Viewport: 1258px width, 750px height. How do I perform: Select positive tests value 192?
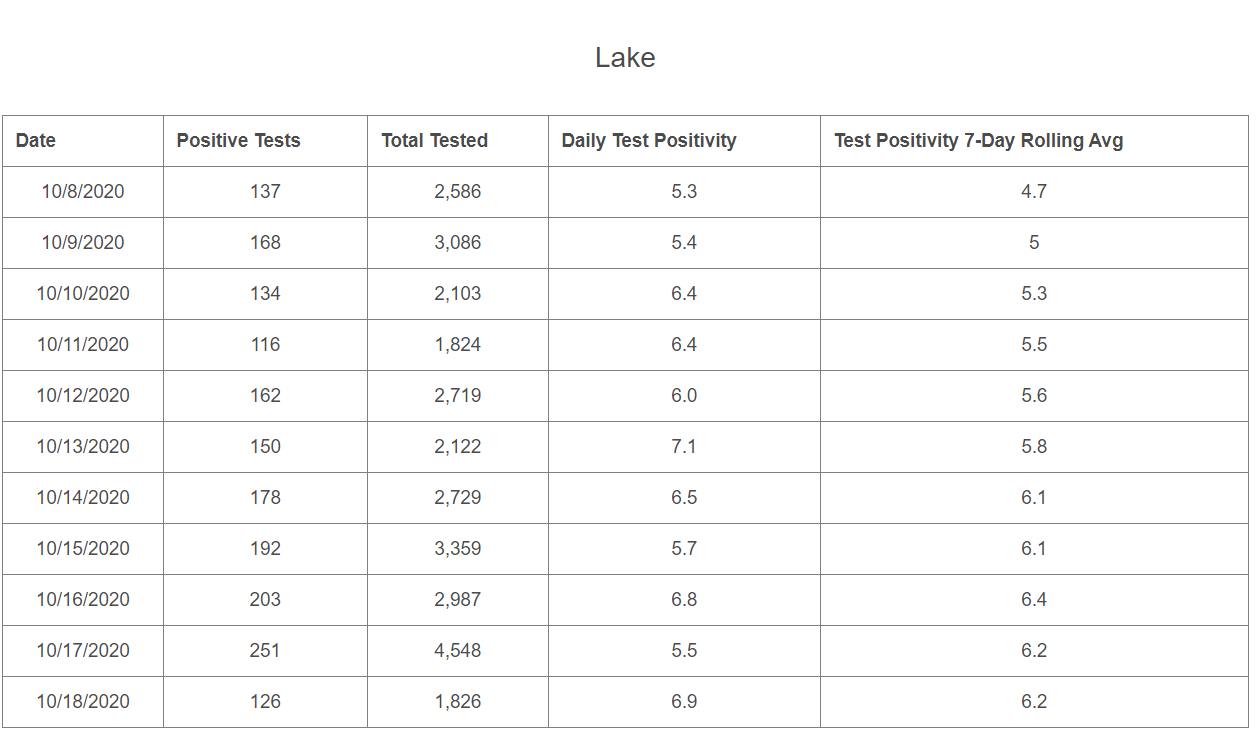click(x=265, y=549)
